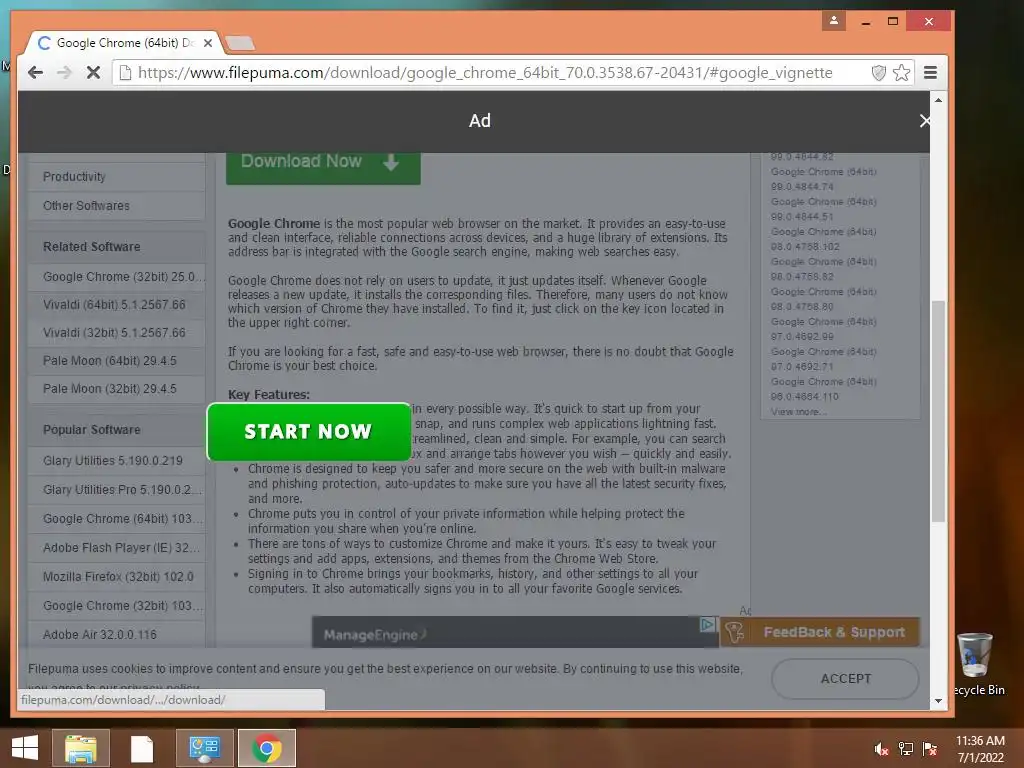Select the Recycle Bin desktop icon

click(x=976, y=663)
